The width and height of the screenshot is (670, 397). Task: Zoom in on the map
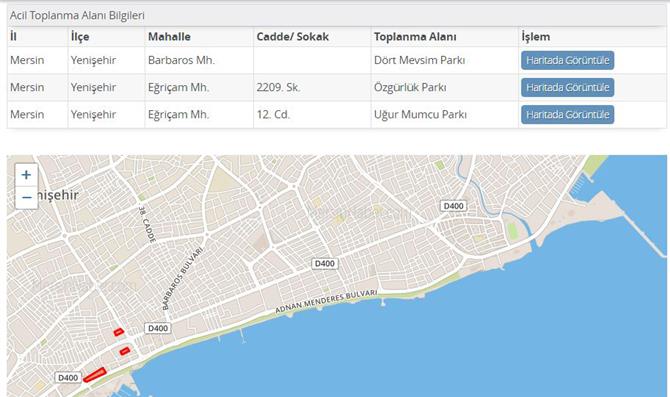pos(26,175)
